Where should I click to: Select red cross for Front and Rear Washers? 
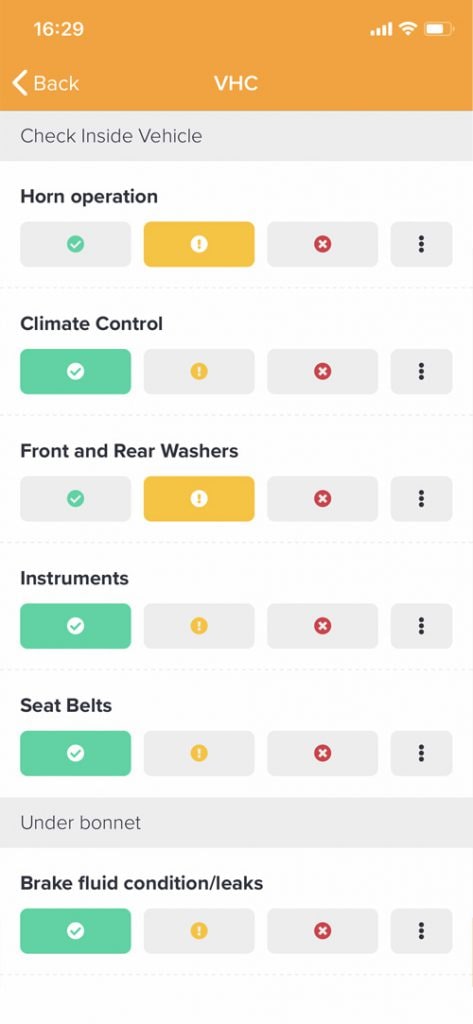point(322,499)
